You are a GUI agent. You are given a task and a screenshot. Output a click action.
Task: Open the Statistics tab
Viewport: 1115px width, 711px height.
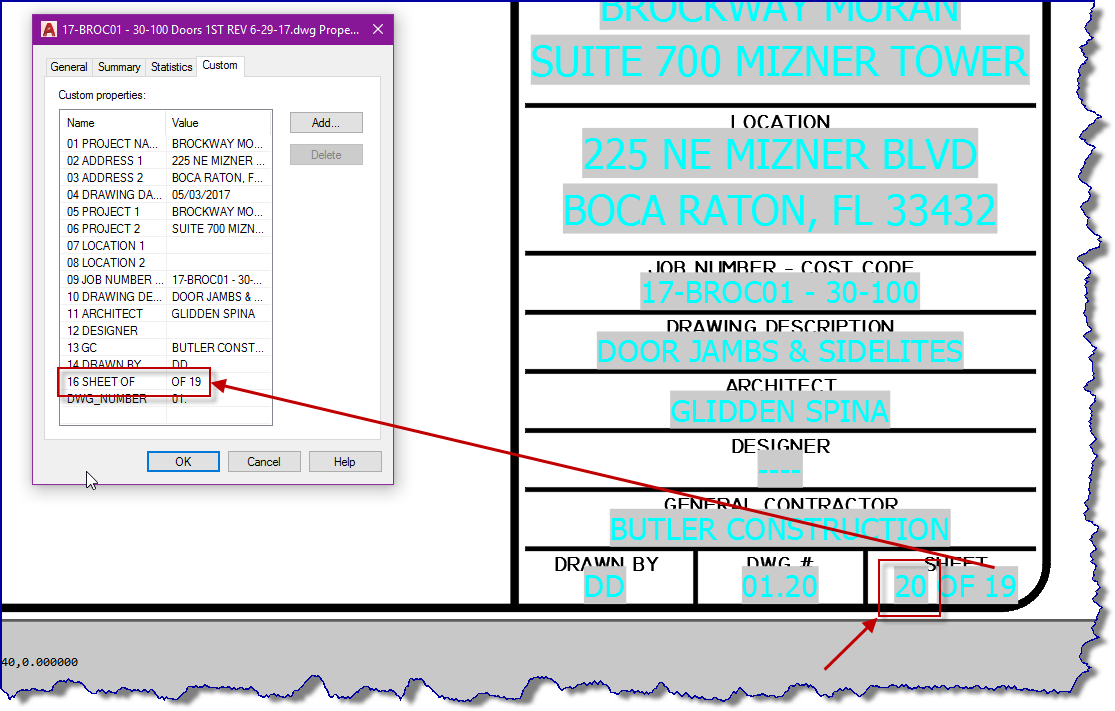[x=171, y=67]
